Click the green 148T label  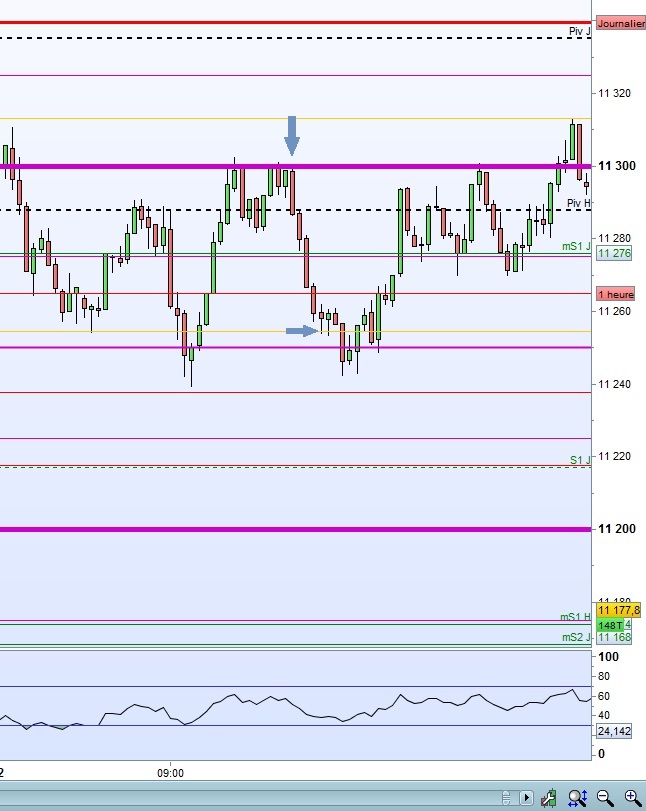click(610, 625)
